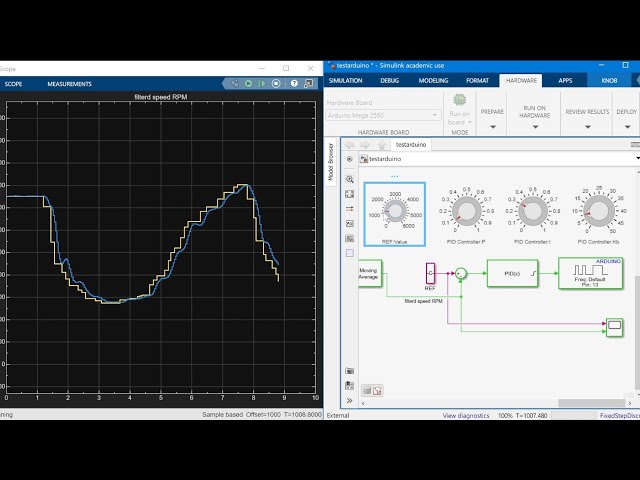Open the Scope help question-mark icon

(294, 84)
